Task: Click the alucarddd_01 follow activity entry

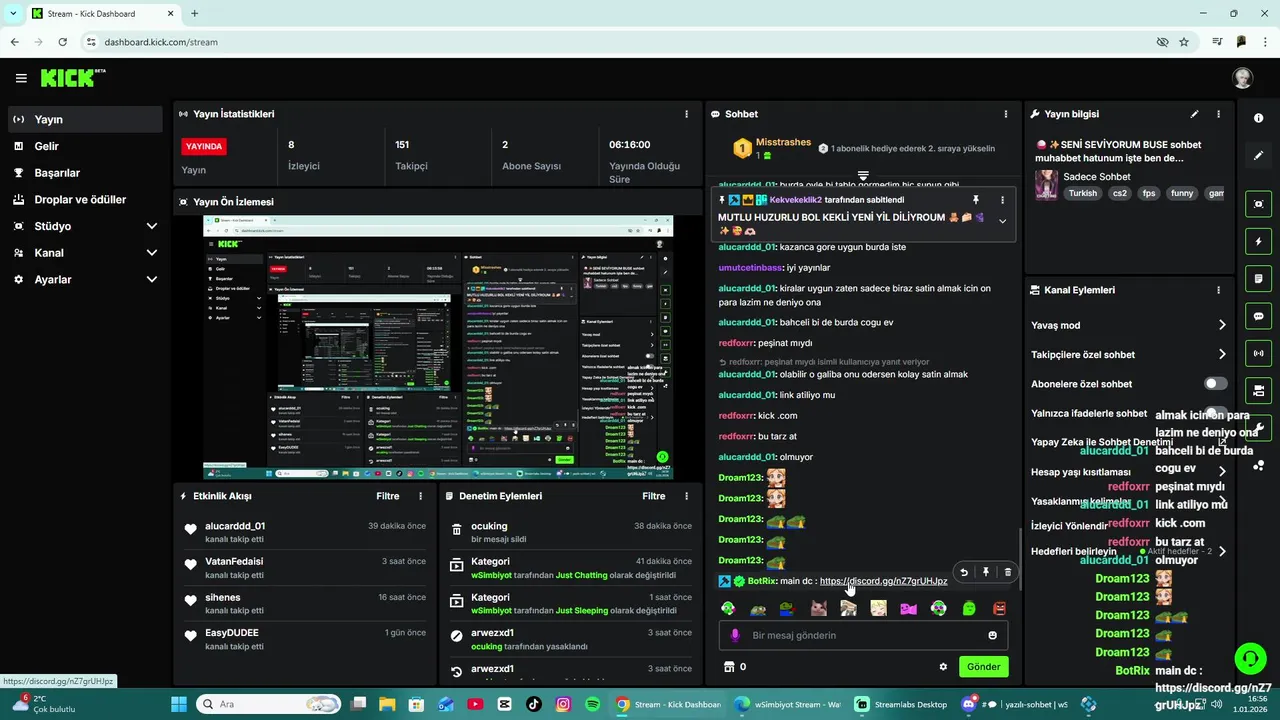Action: click(305, 532)
